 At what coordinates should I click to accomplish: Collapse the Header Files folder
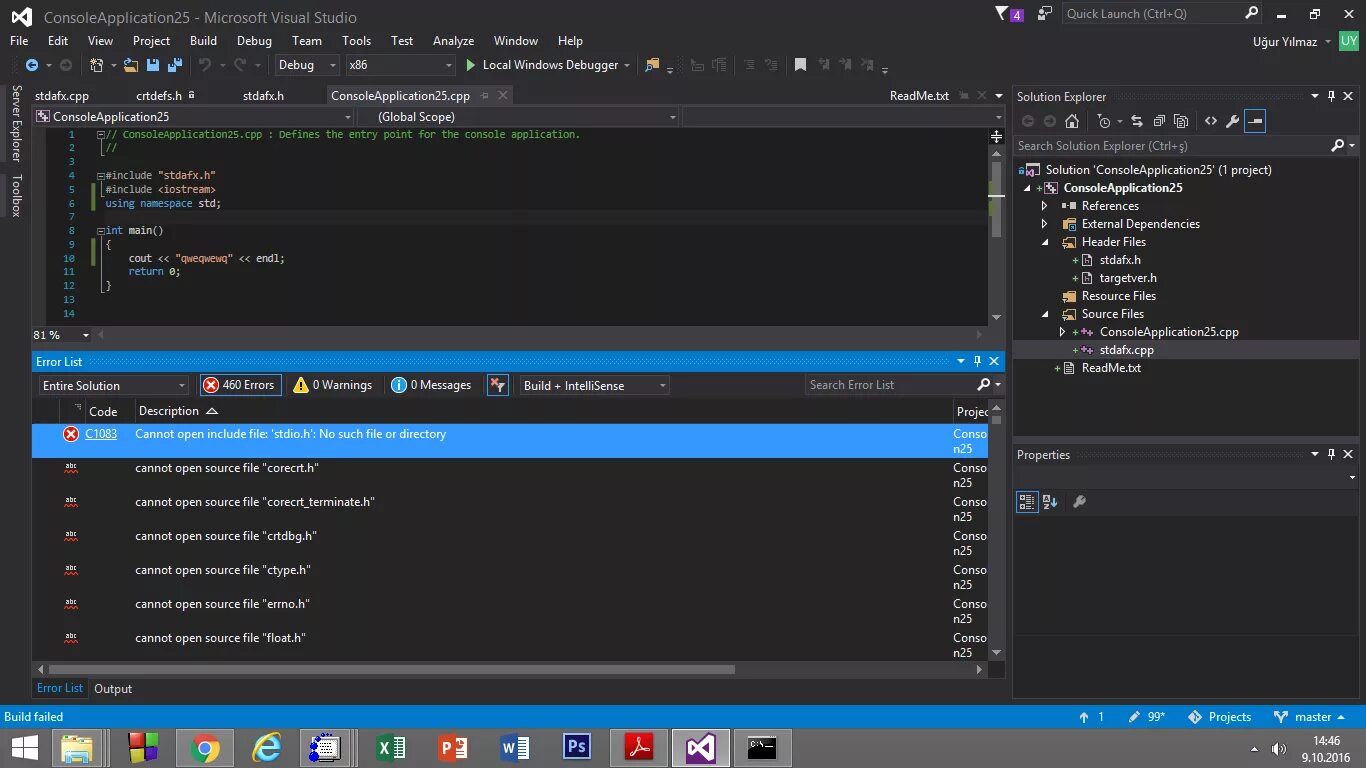pos(1044,242)
